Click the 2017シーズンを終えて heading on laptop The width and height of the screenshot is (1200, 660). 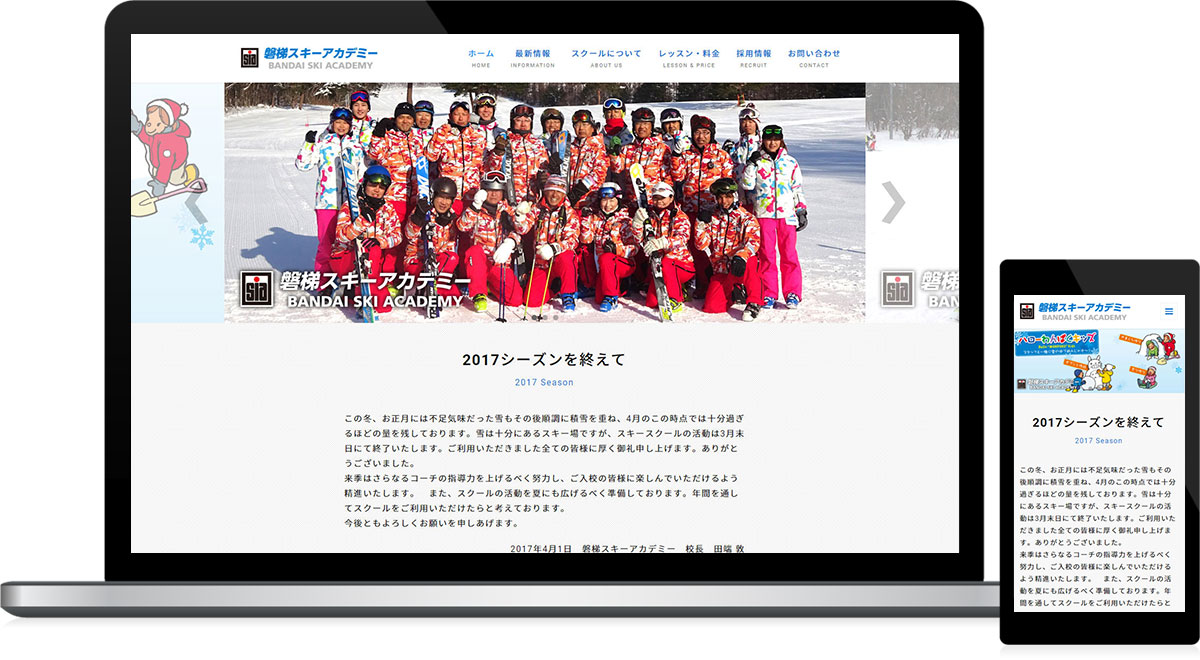[544, 360]
